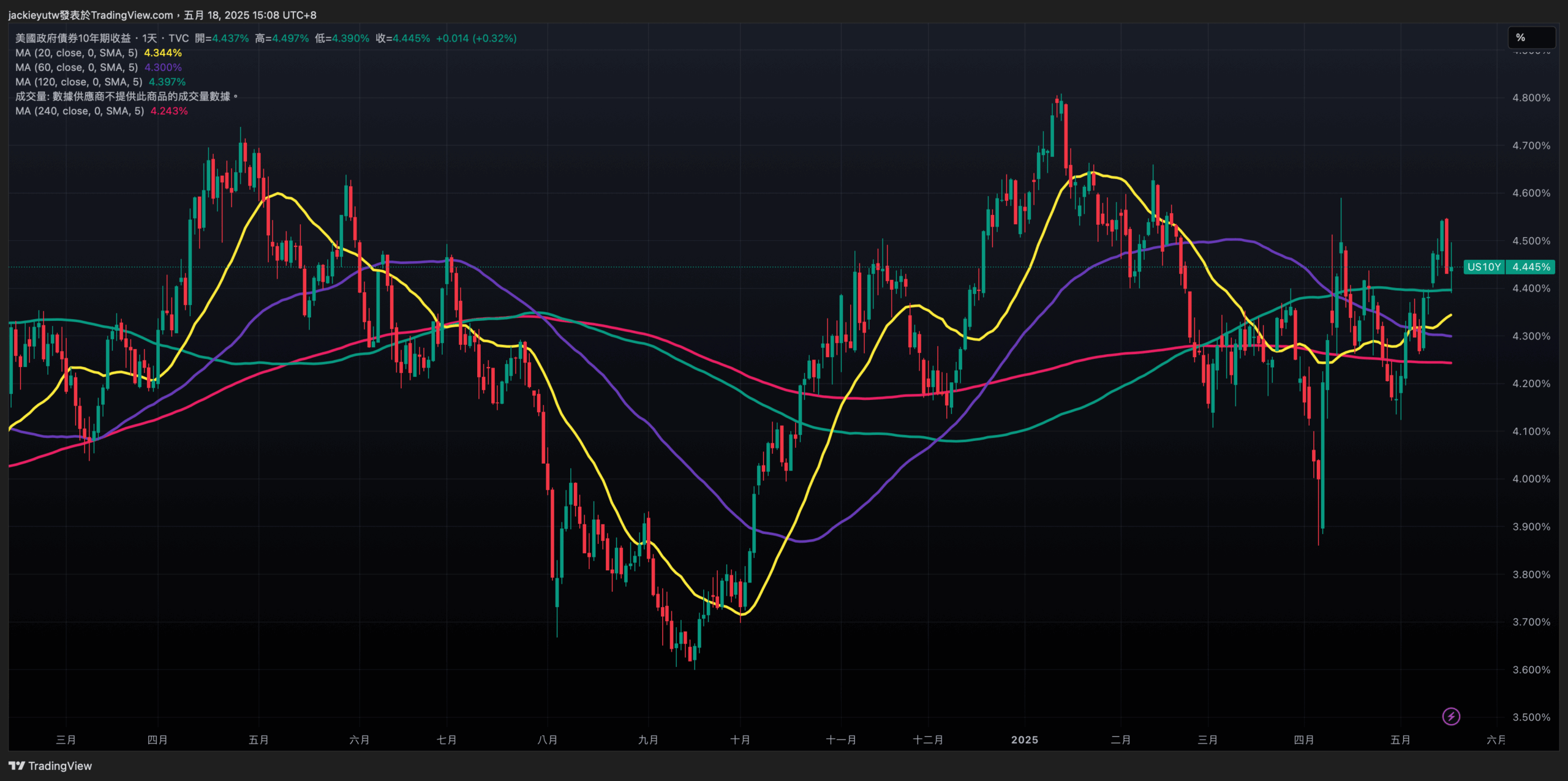Image resolution: width=1568 pixels, height=781 pixels.
Task: Select the MA 20 indicator legend
Action: click(x=76, y=53)
